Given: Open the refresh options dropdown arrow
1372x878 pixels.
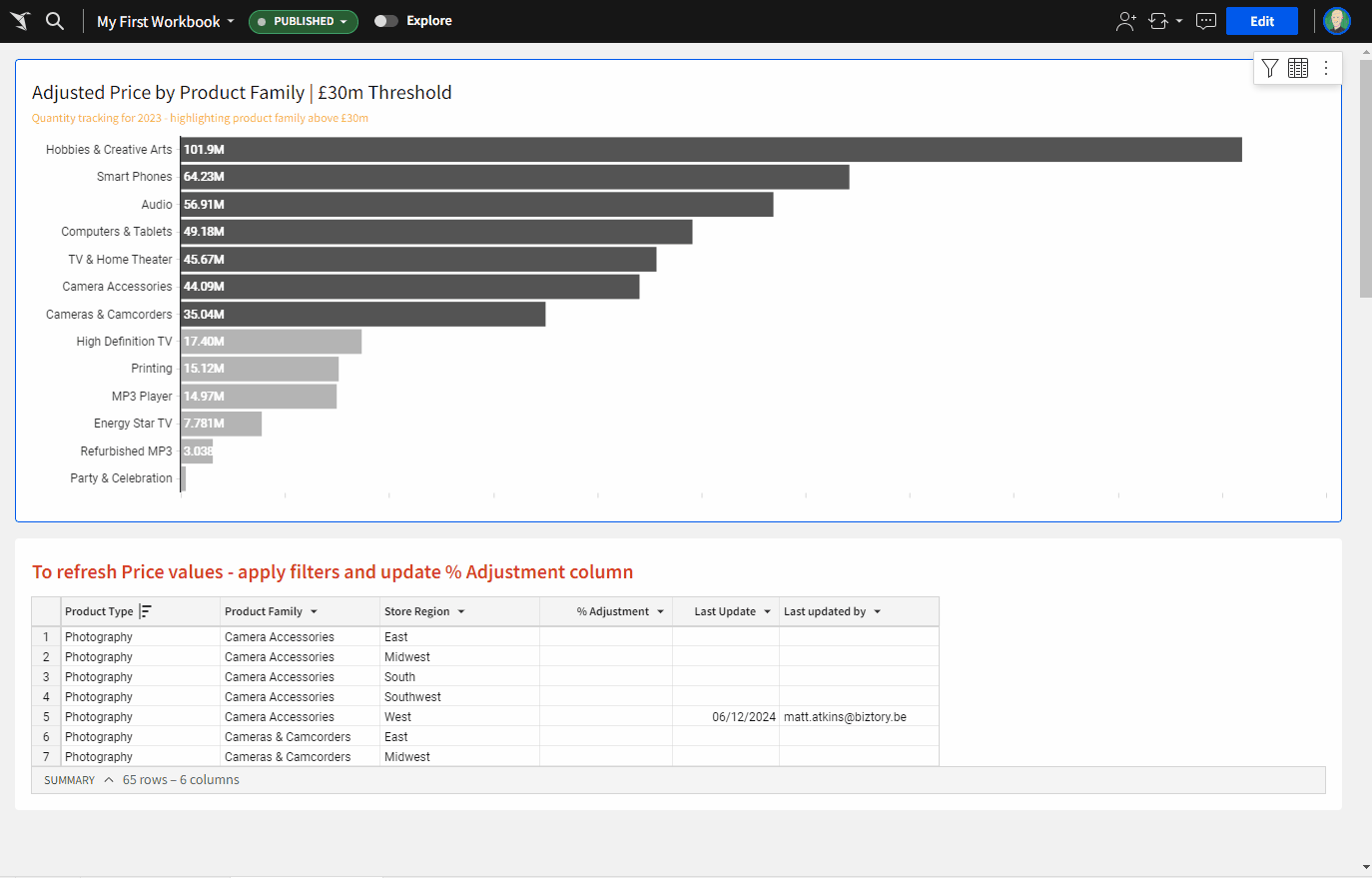Looking at the screenshot, I should pyautogui.click(x=1179, y=21).
